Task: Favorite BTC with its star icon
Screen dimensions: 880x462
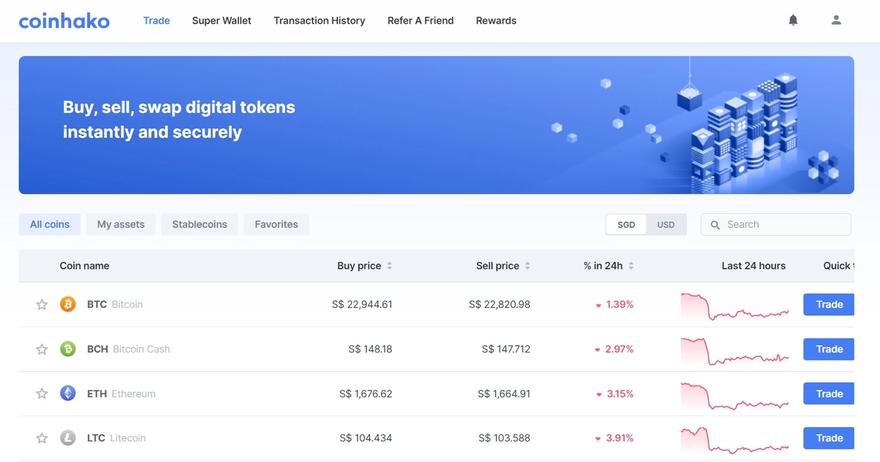Action: coord(42,304)
